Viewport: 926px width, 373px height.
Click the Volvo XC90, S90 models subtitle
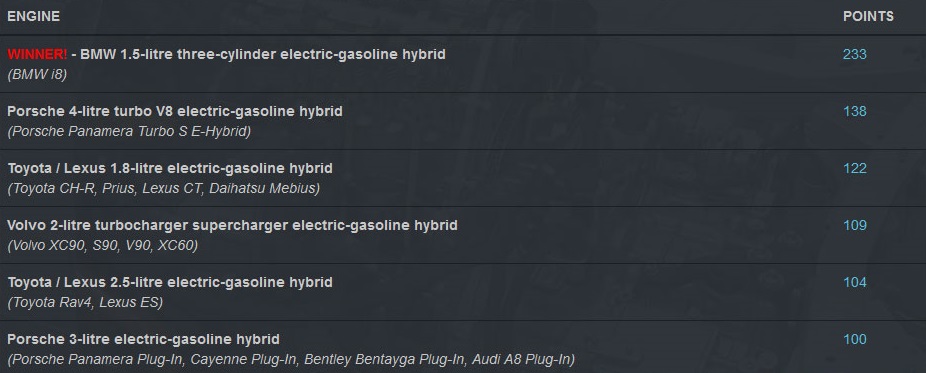(102, 246)
